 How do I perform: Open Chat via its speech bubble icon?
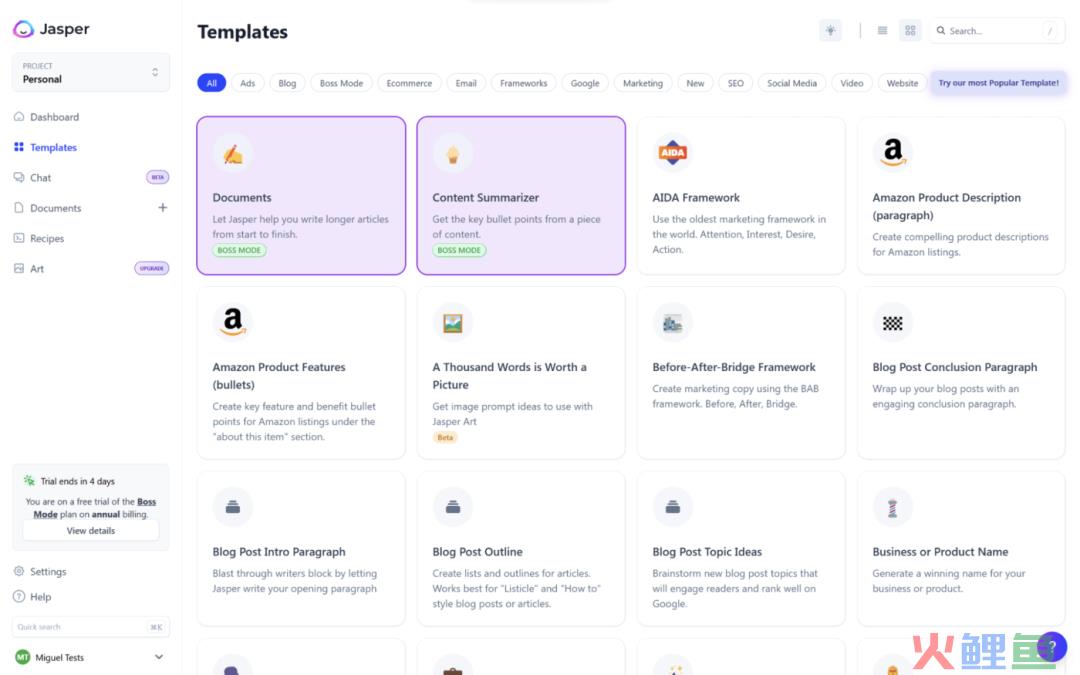pos(19,177)
